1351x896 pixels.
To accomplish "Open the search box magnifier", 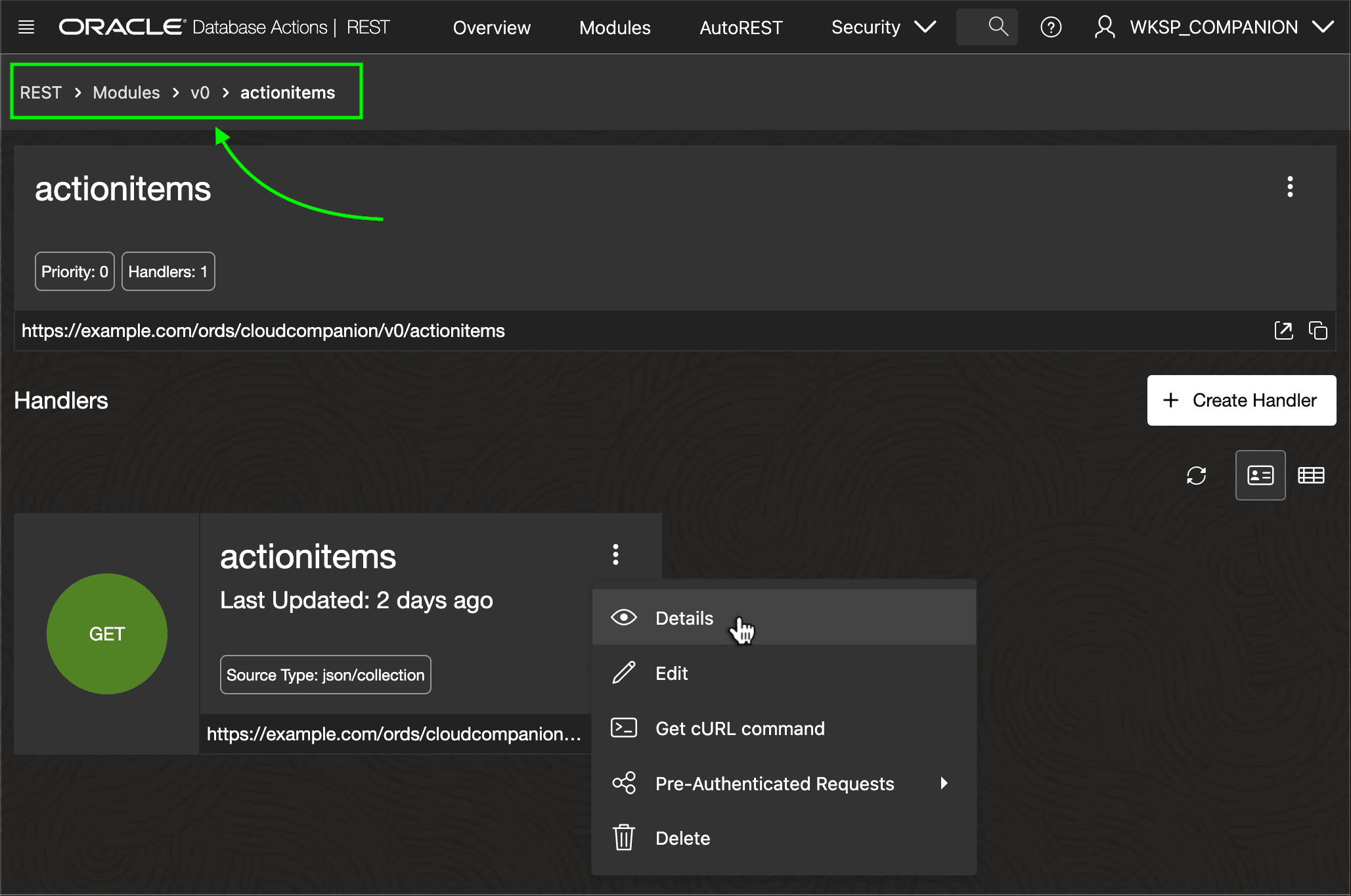I will [x=998, y=27].
